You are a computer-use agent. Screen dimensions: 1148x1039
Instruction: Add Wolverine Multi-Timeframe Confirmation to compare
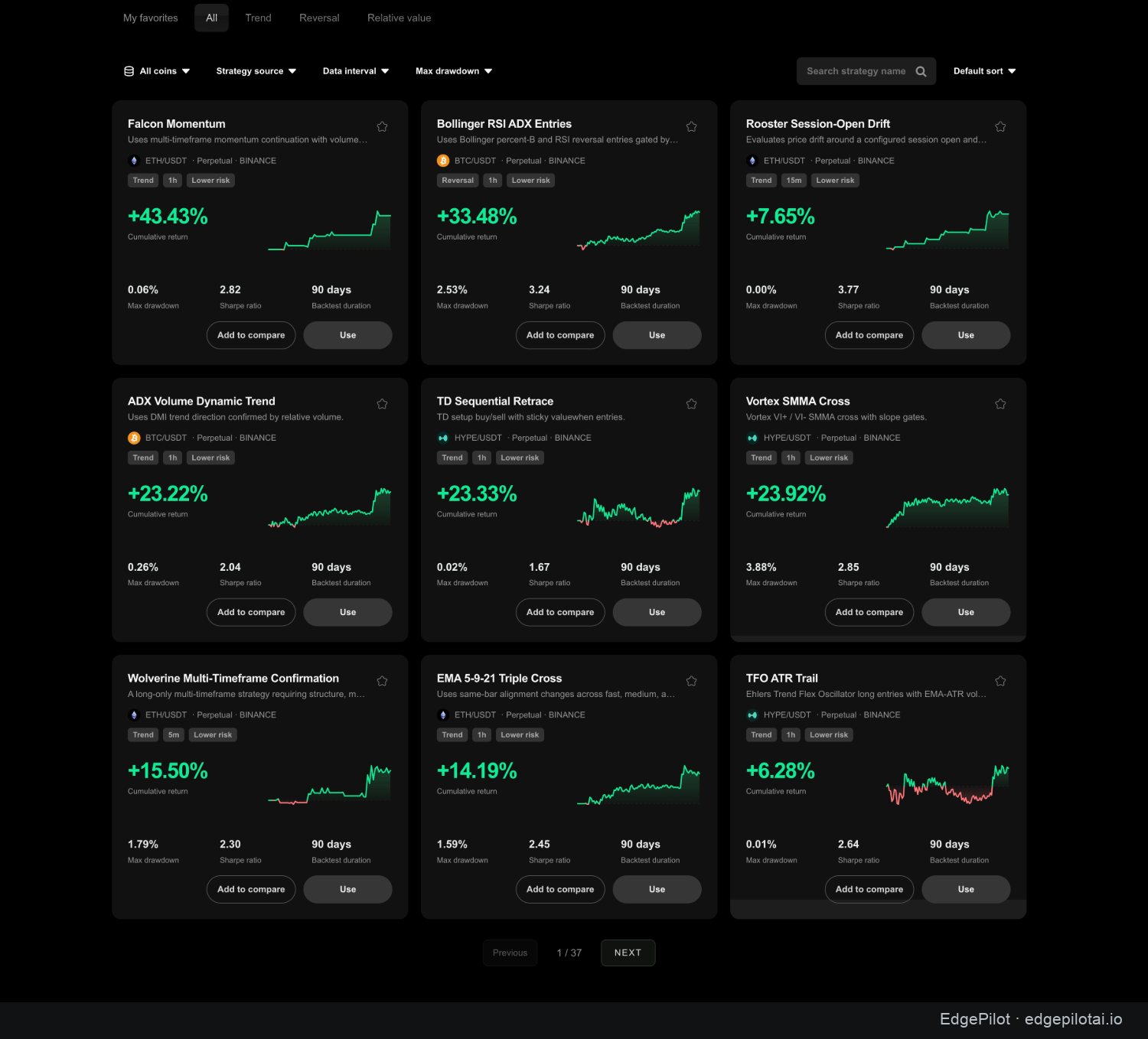click(251, 889)
